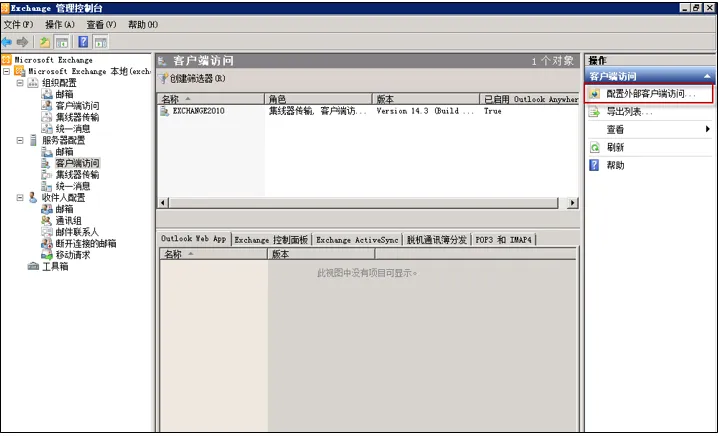Screen dimensions: 718x436
Task: Switch to 脱机通讯簿分发 tab
Action: [437, 240]
